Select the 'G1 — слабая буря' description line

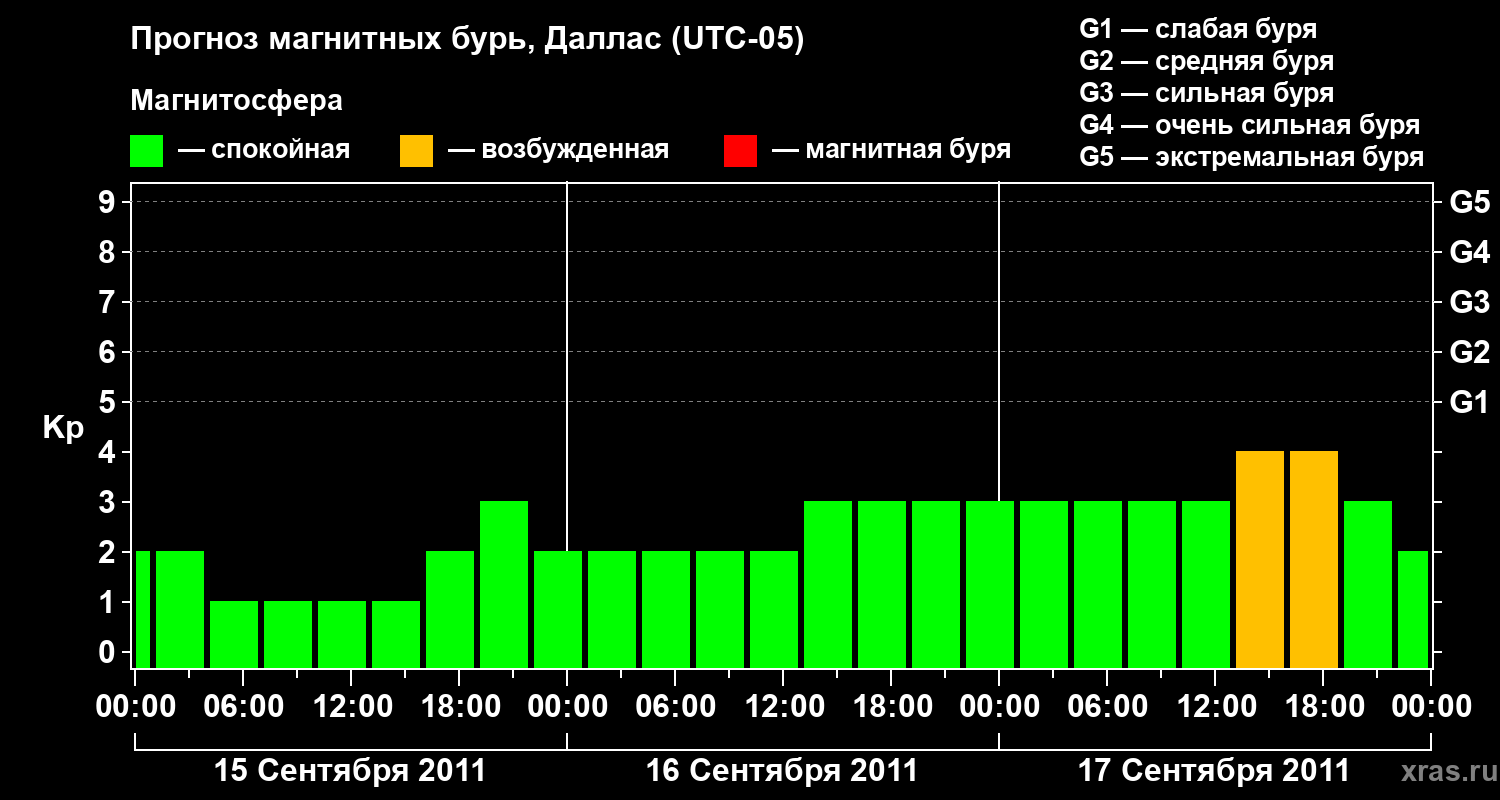coord(1198,29)
